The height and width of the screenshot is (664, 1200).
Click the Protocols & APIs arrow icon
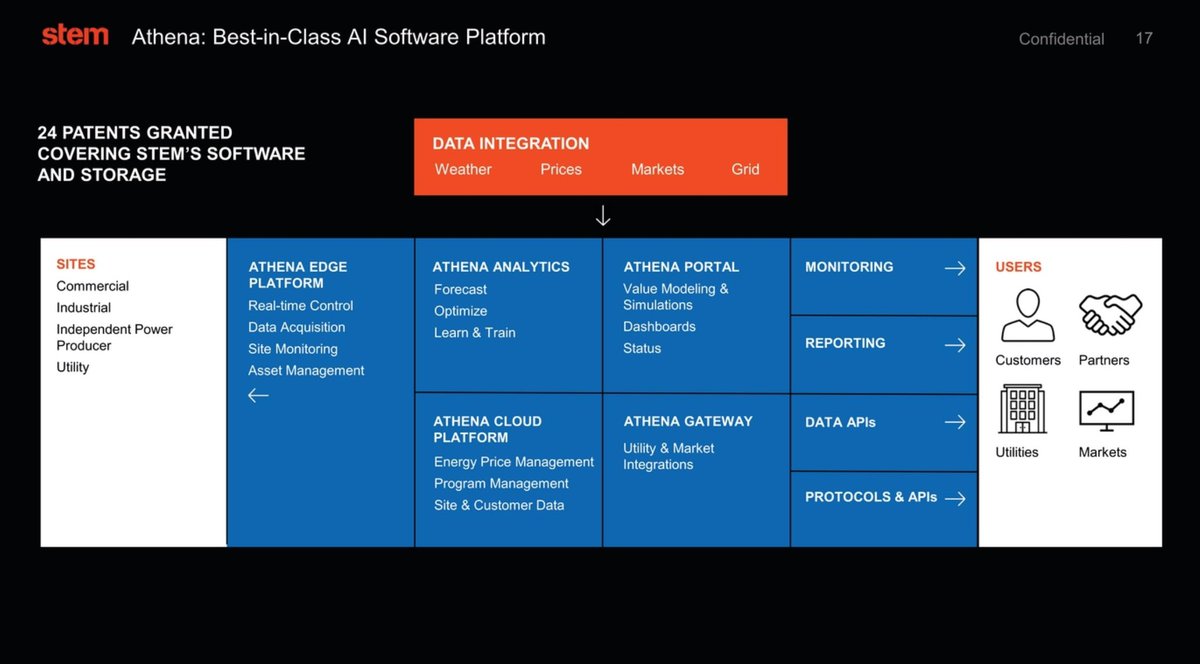point(958,497)
